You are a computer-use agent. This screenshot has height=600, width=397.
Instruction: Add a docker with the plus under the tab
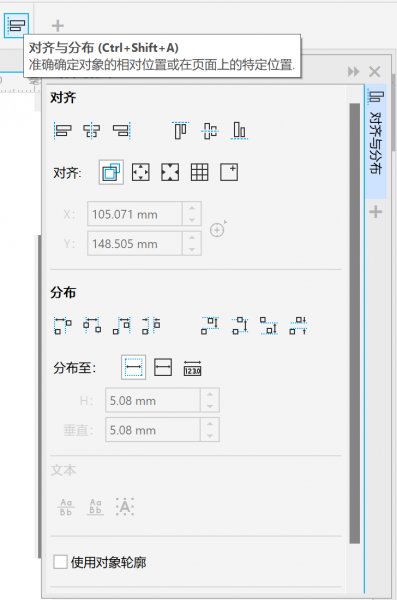click(376, 212)
